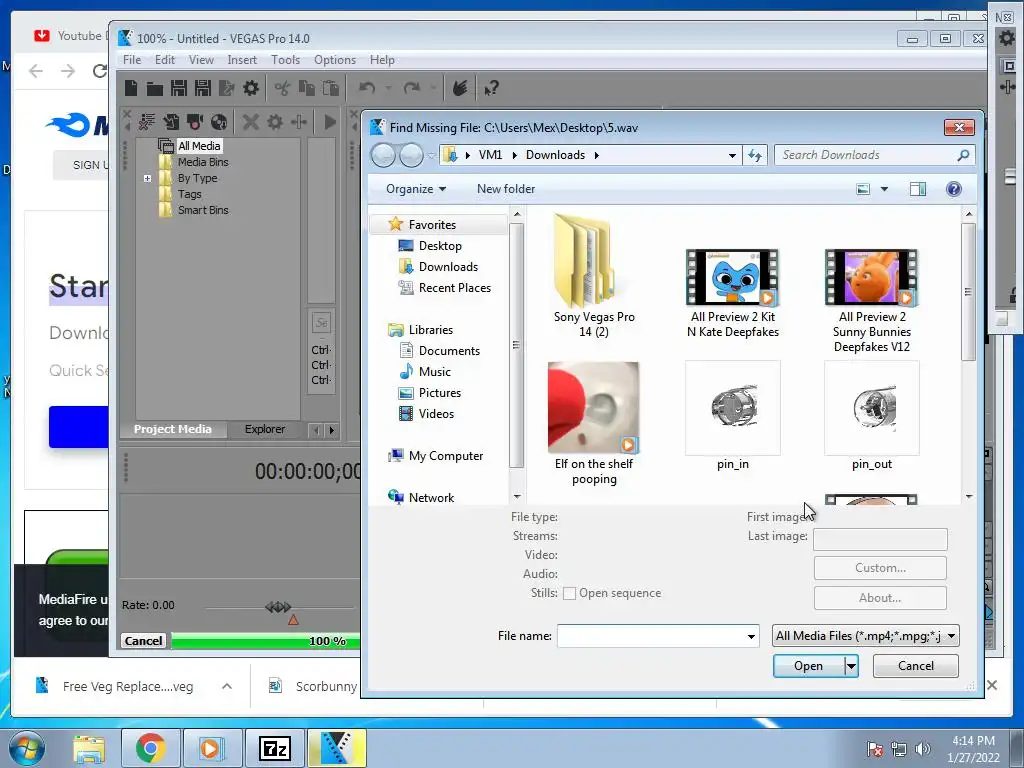Open the recent pages dropdown beside nav buttons
1024x768 pixels.
coord(432,155)
